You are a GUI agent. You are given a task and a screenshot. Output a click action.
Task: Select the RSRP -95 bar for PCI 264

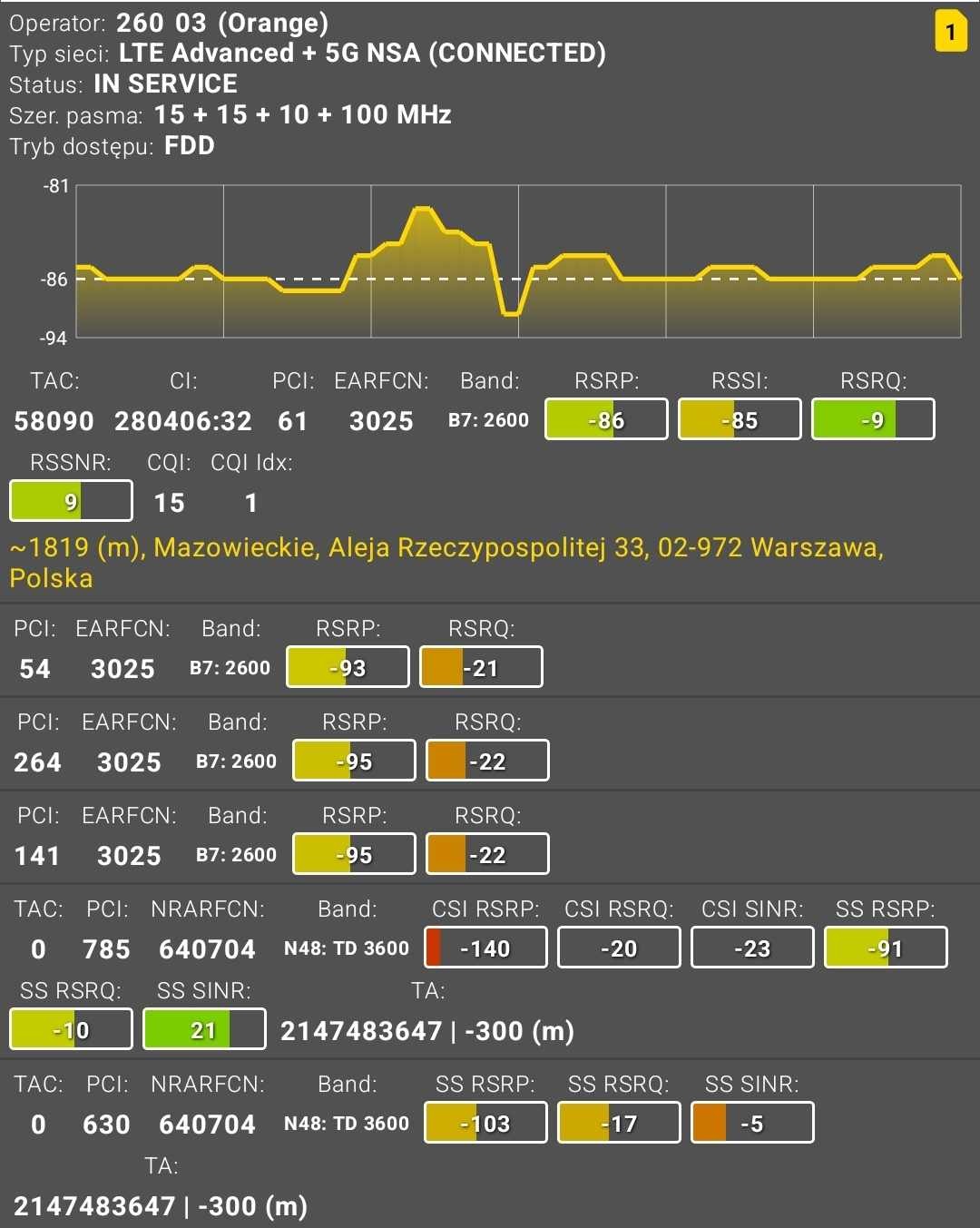pyautogui.click(x=354, y=761)
